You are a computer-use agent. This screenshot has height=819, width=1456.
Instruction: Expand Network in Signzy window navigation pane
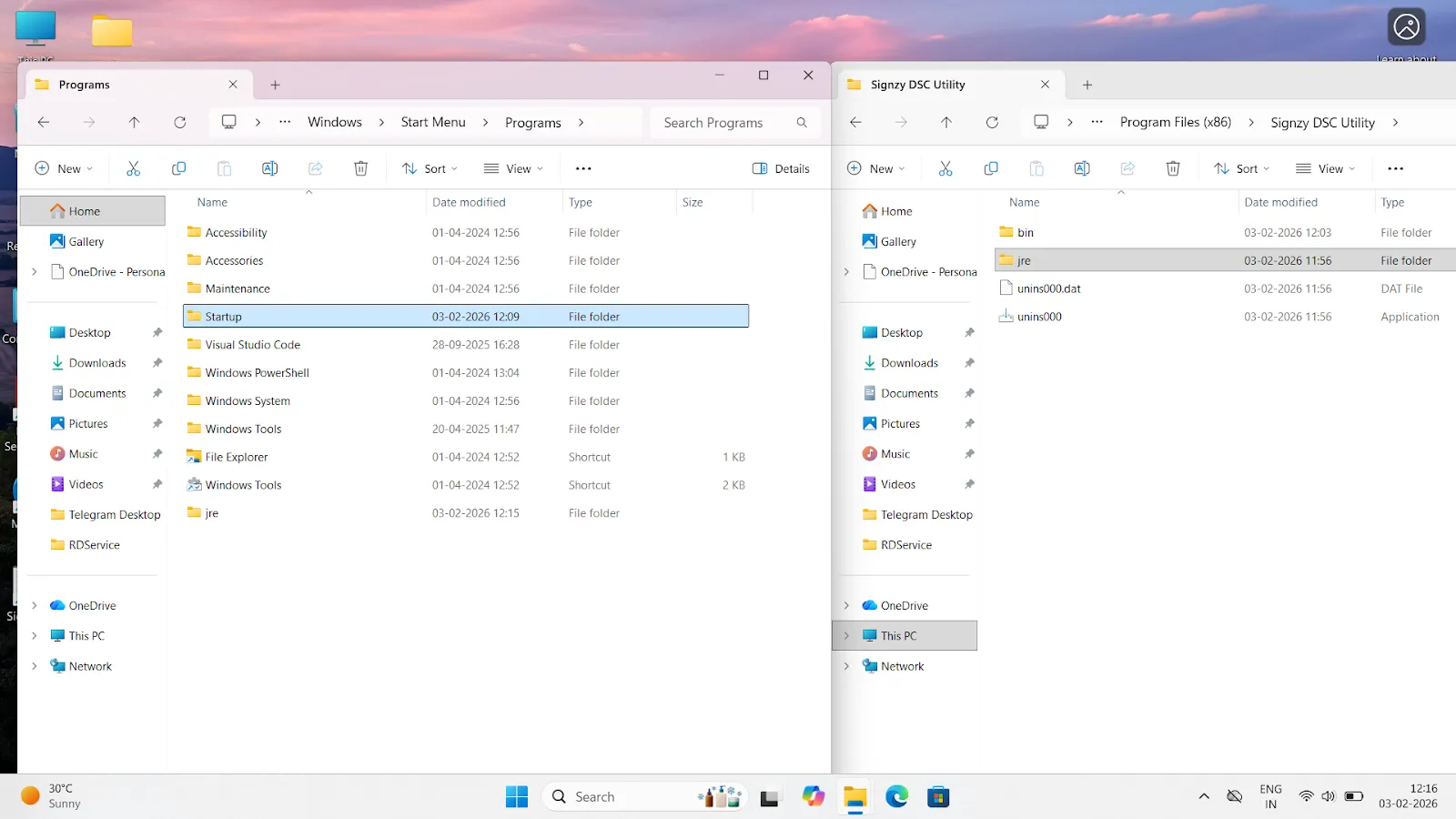(846, 666)
